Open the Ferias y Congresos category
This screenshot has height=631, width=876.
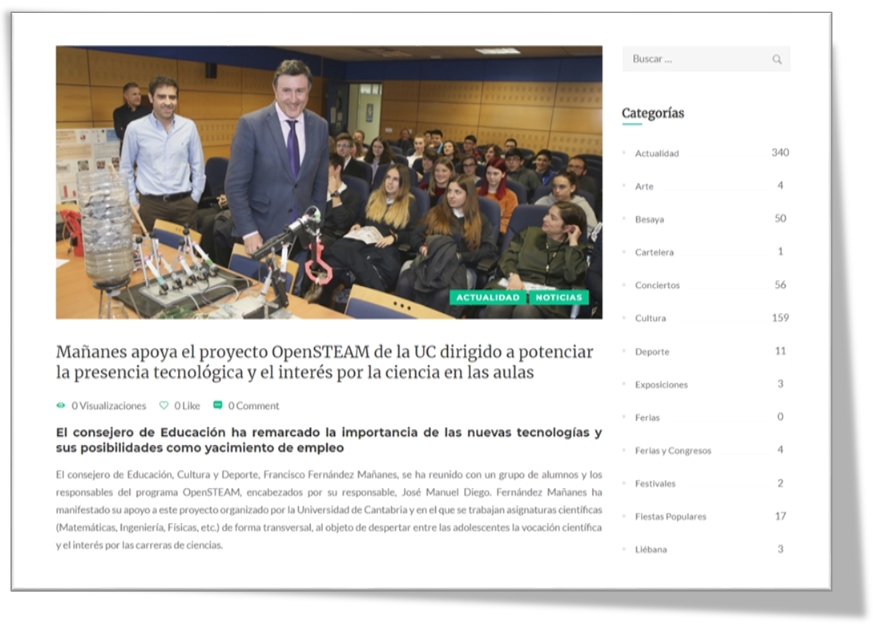click(673, 450)
